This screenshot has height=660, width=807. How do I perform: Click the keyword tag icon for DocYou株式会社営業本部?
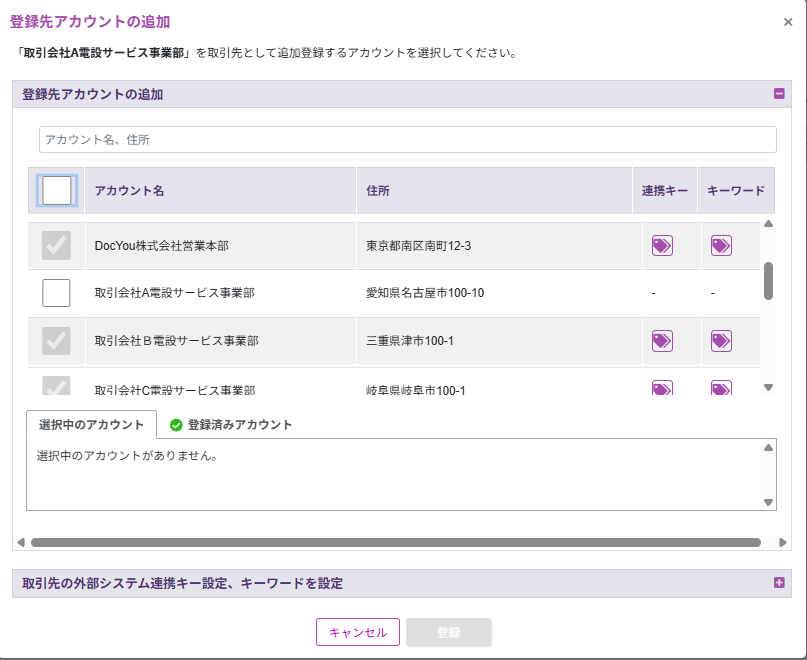[x=721, y=246]
